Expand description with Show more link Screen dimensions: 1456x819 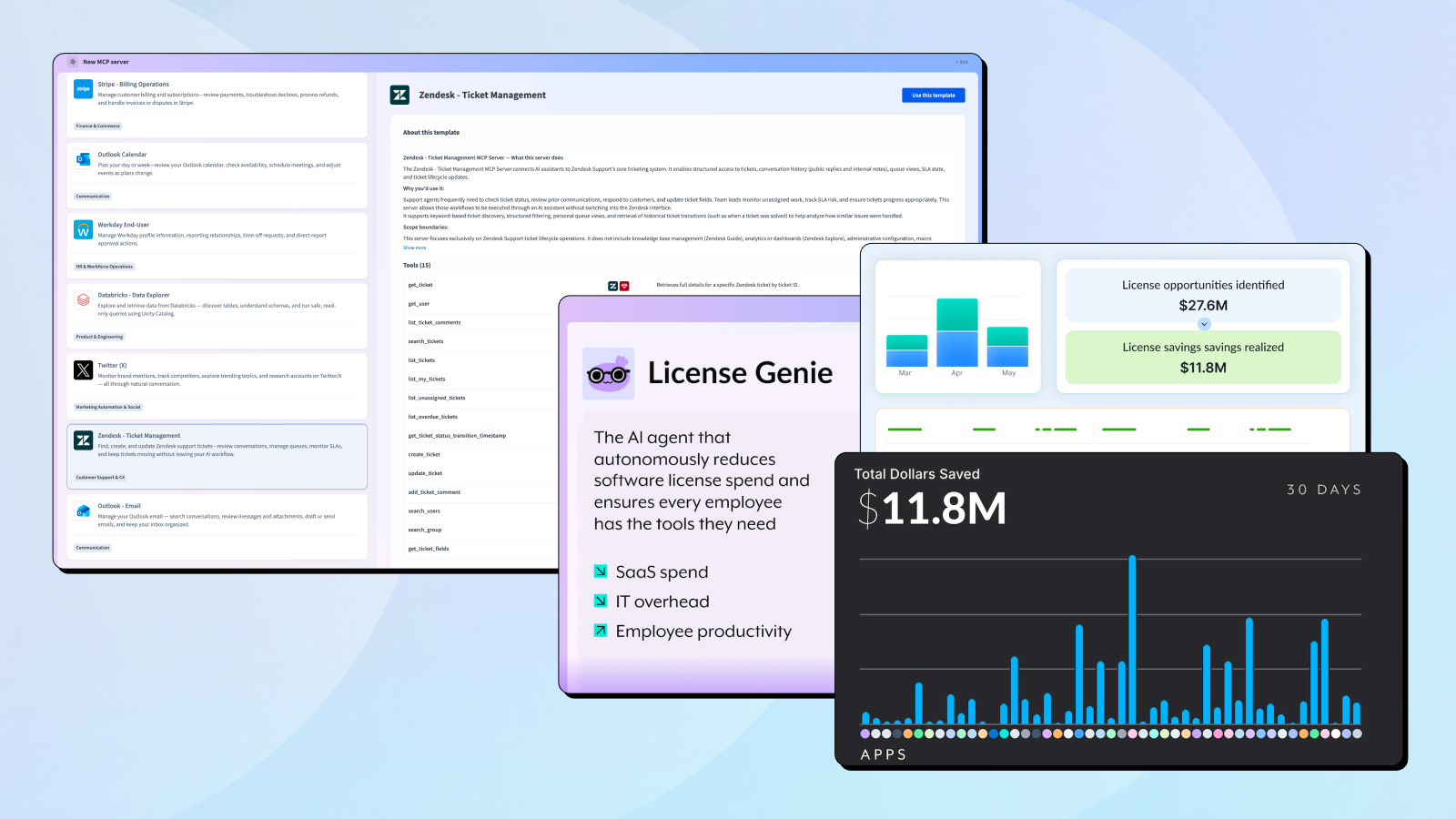[x=414, y=248]
